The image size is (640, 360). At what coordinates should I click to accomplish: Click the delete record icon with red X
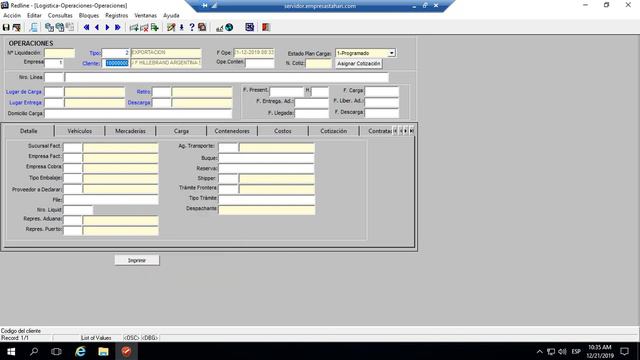point(144,27)
